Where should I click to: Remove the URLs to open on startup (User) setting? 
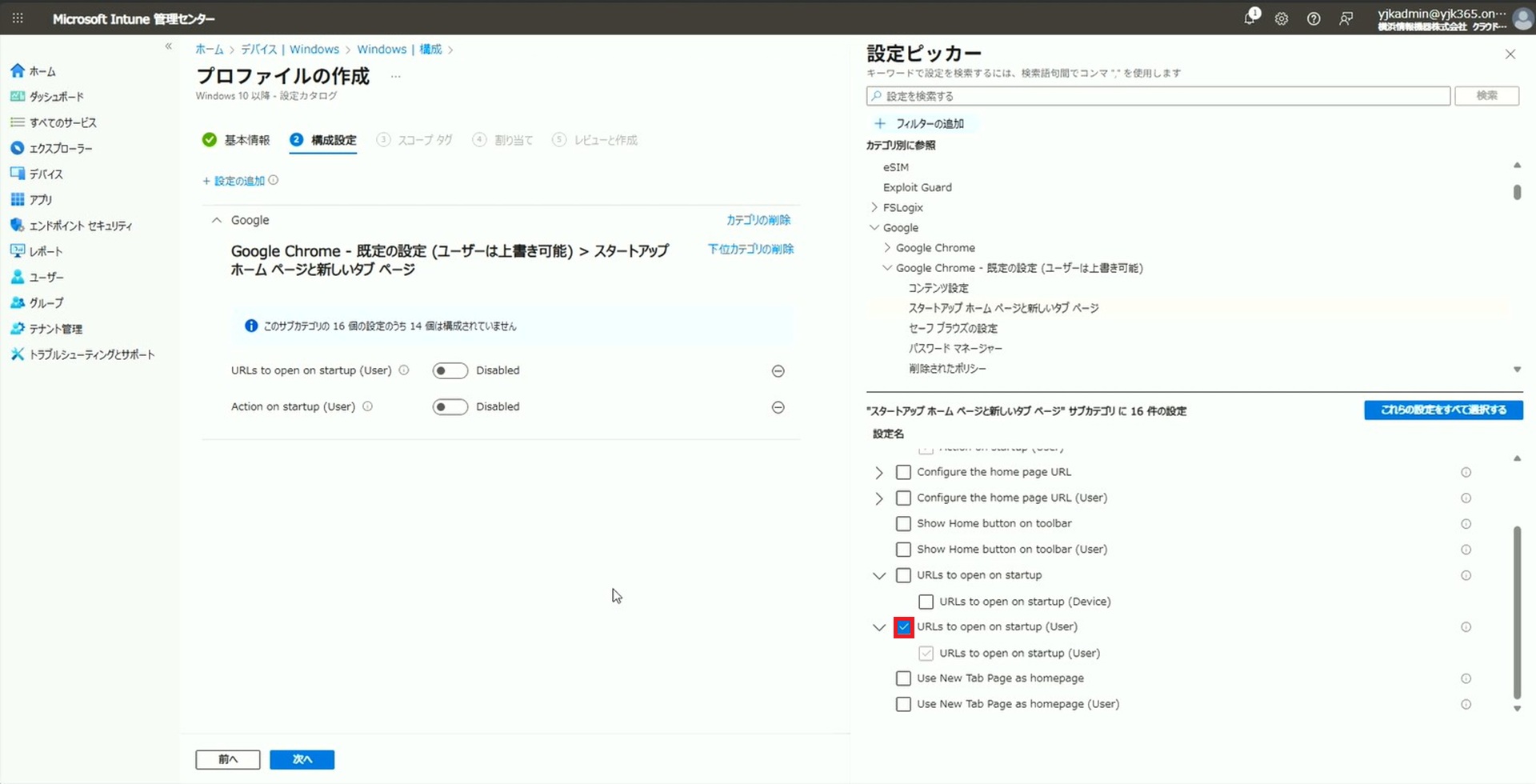tap(778, 371)
